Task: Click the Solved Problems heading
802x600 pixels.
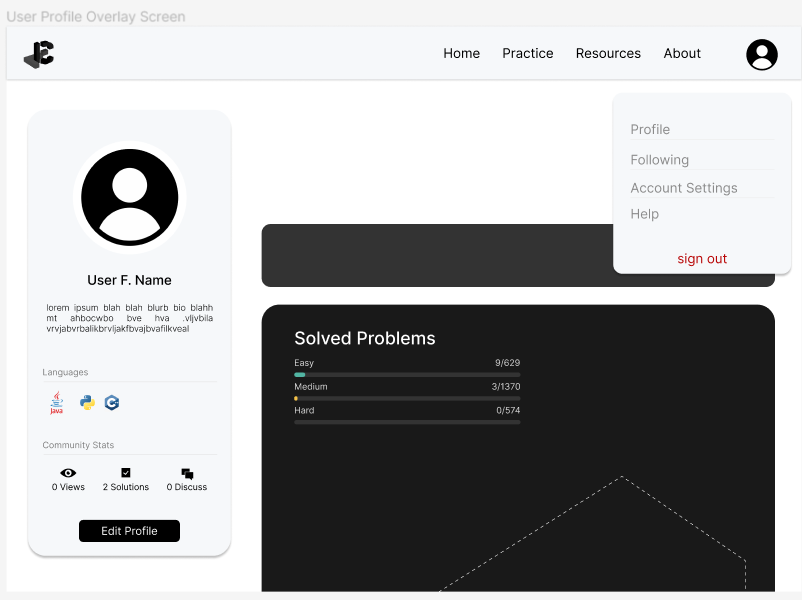Action: tap(365, 338)
